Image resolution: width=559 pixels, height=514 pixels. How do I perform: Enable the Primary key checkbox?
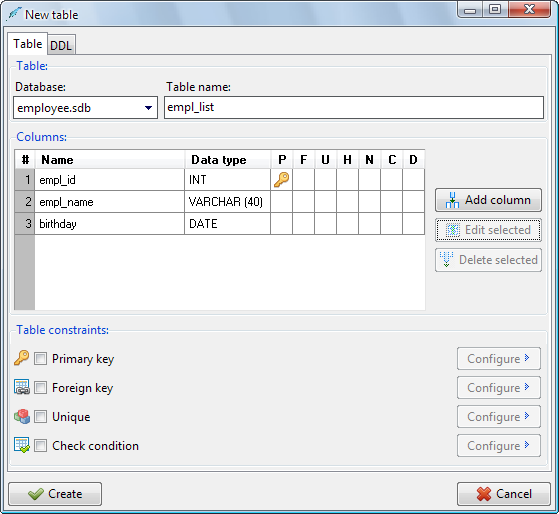click(x=40, y=358)
